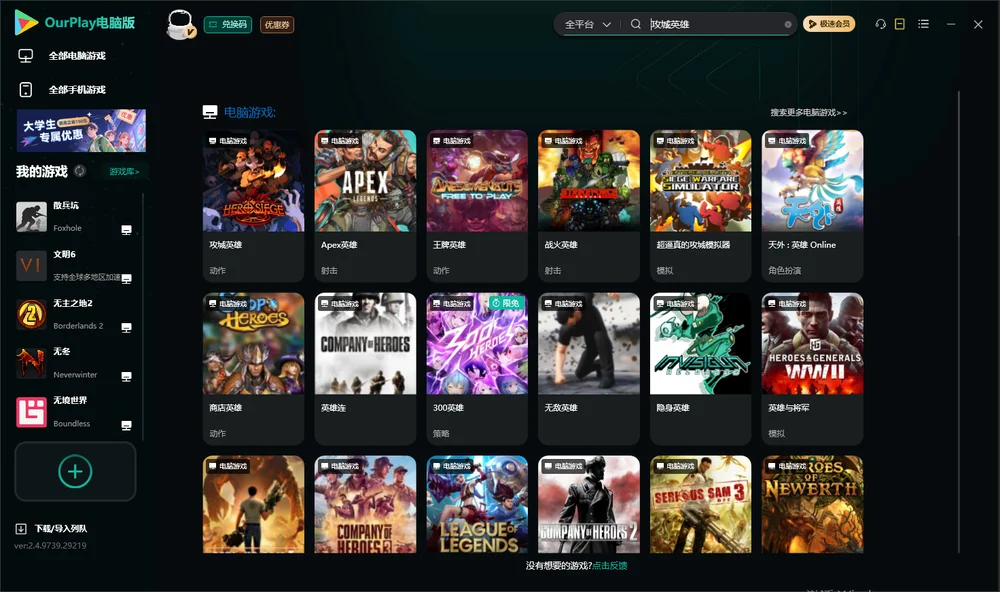Click 搜索更多电脑游戏>> link
This screenshot has width=1000, height=592.
(x=808, y=112)
